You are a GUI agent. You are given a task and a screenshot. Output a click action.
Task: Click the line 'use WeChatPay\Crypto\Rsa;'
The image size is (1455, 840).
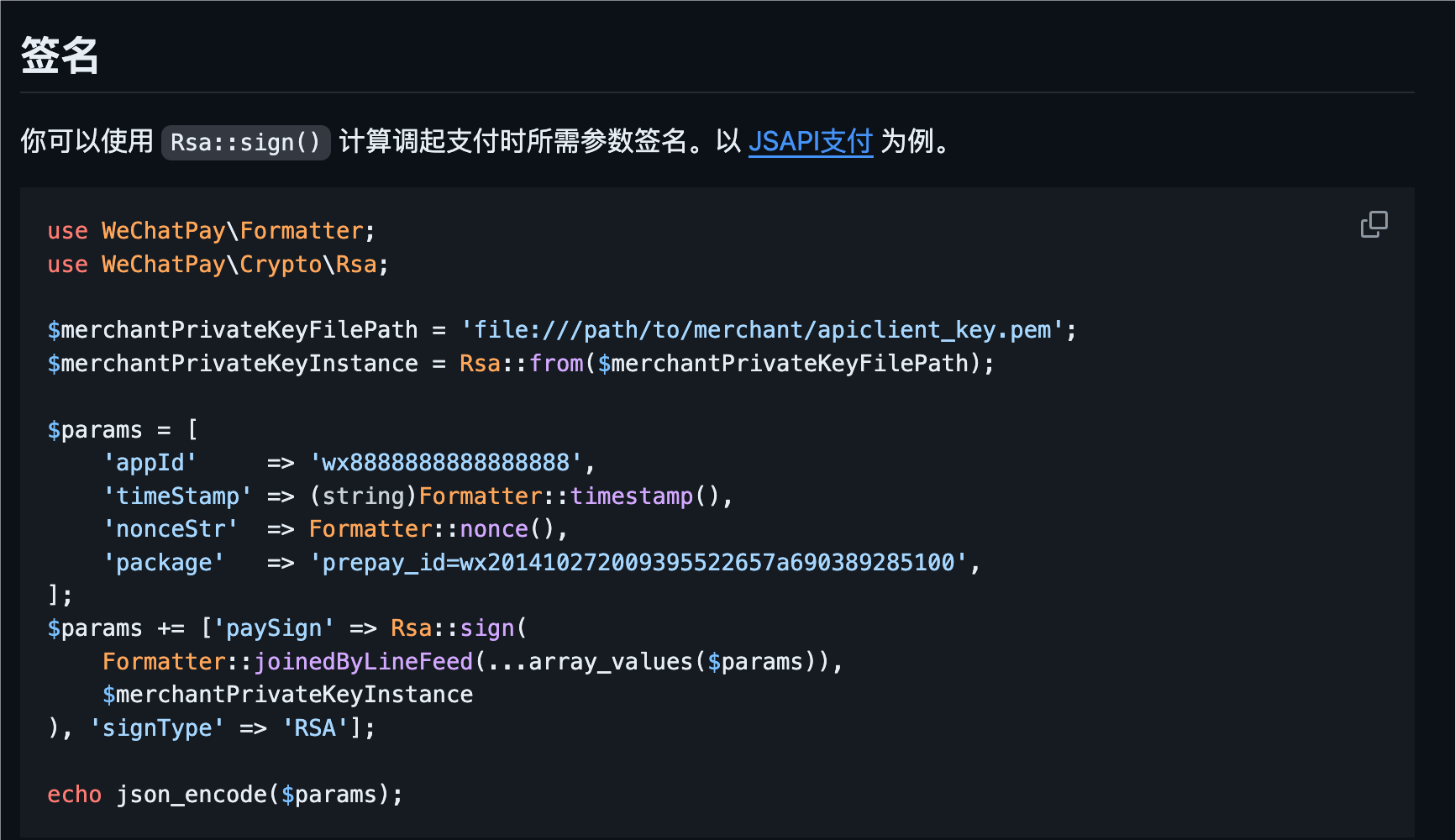pos(218,265)
